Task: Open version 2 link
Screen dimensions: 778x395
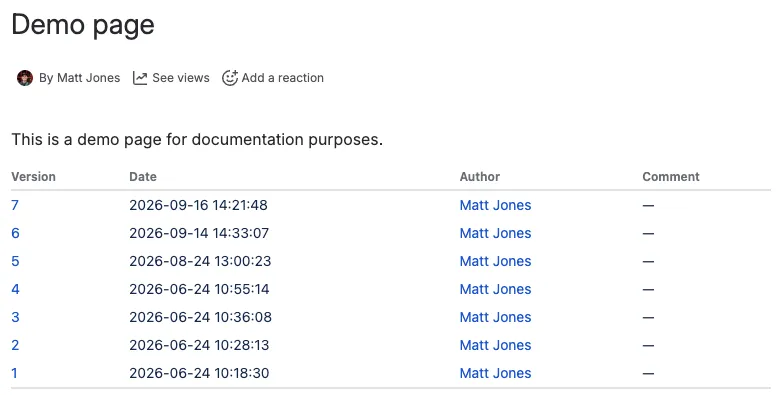Action: (x=15, y=345)
